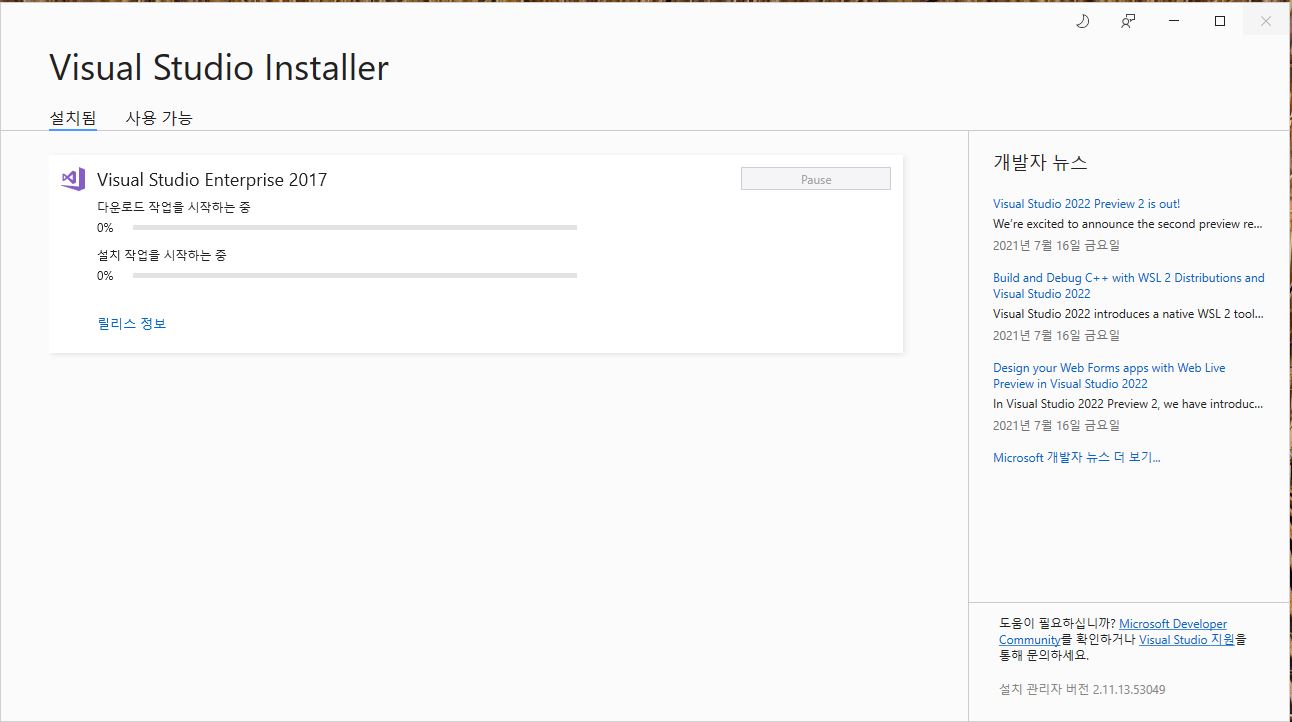
Task: Select 'In Visual Studio 2022 Preview 2' summary
Action: coord(1128,404)
